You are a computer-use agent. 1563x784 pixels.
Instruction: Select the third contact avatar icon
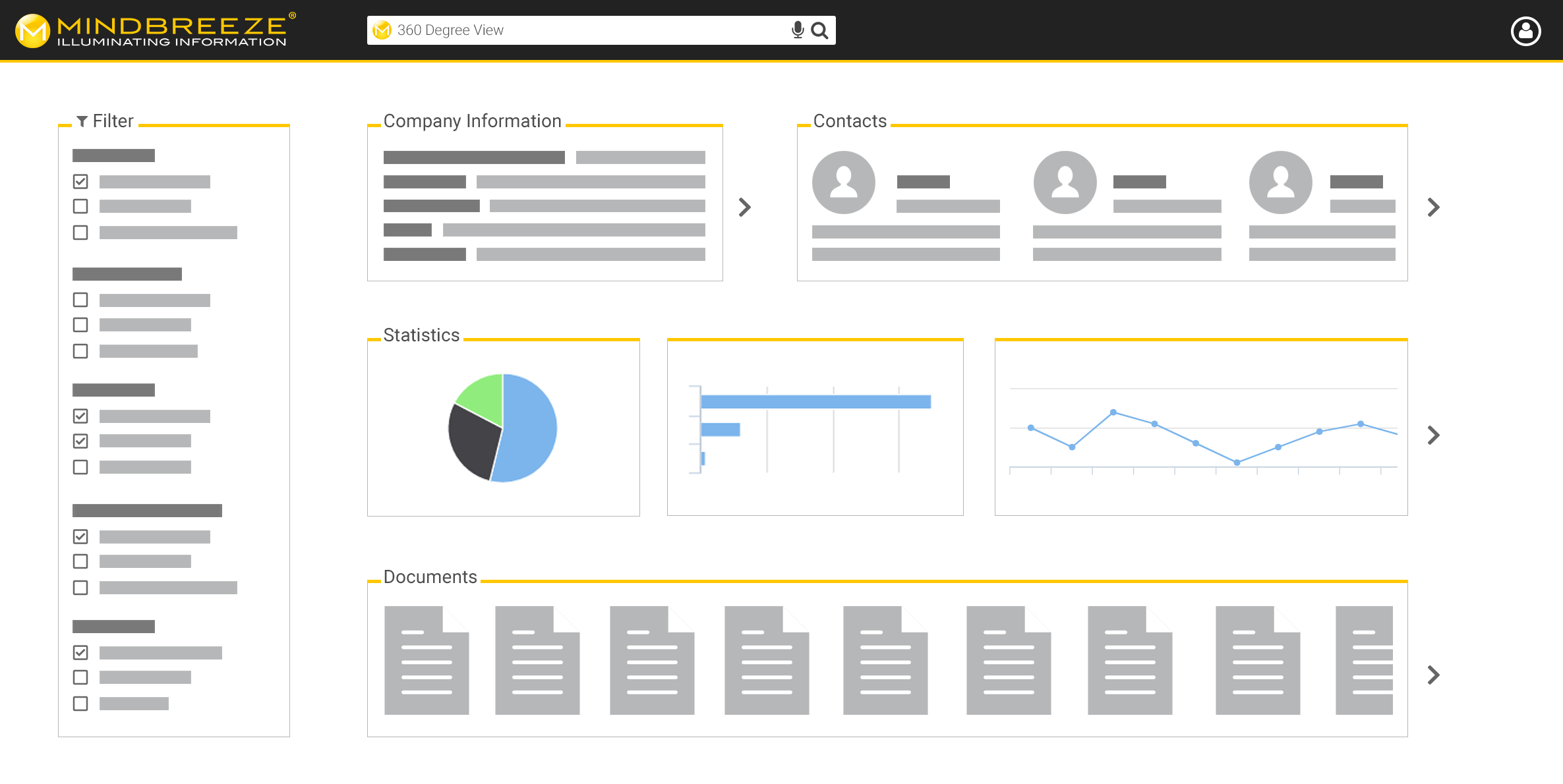pos(1280,182)
